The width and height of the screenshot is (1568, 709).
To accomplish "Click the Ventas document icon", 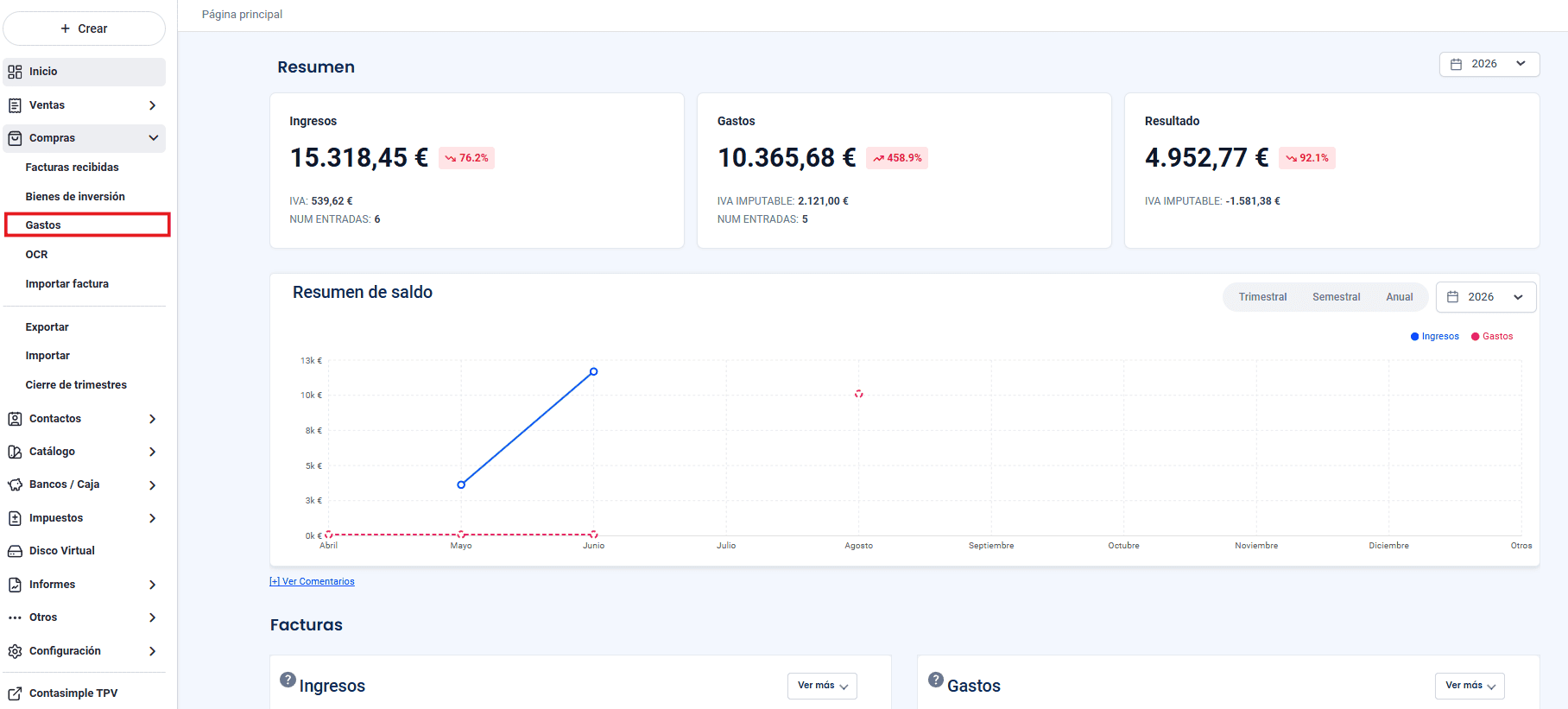I will pos(15,105).
